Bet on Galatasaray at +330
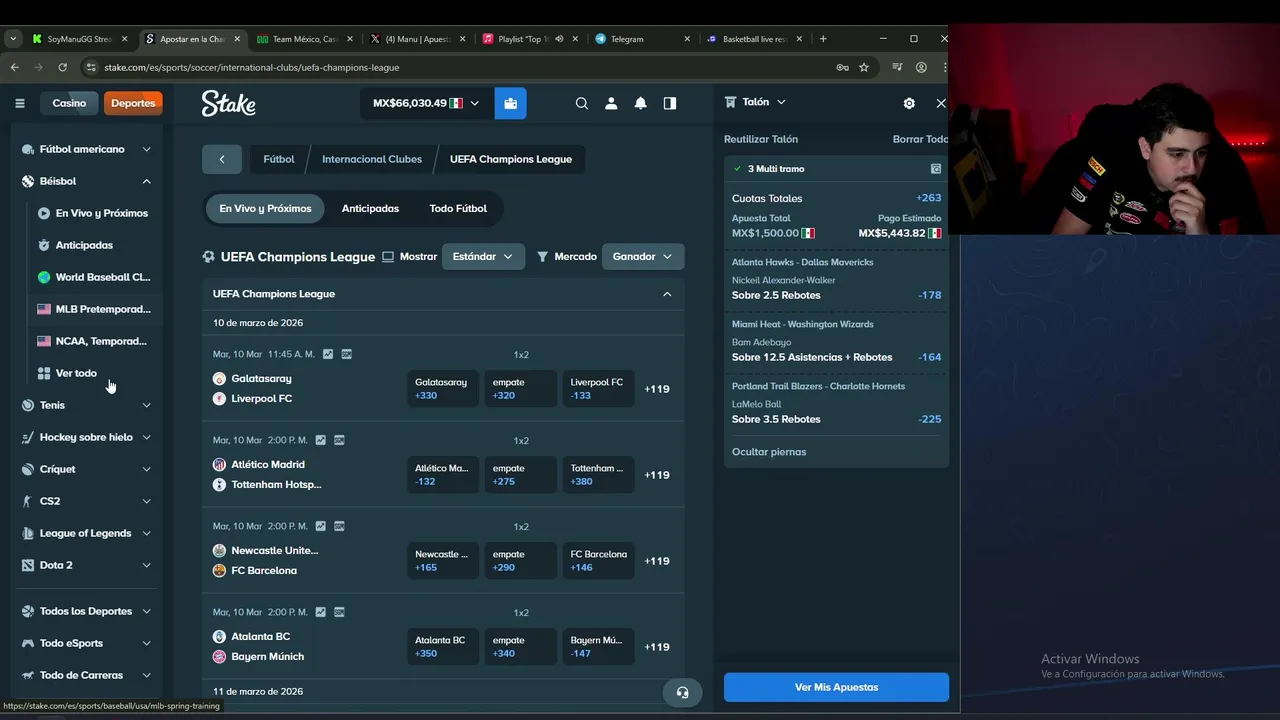This screenshot has width=1280, height=720. pos(443,389)
